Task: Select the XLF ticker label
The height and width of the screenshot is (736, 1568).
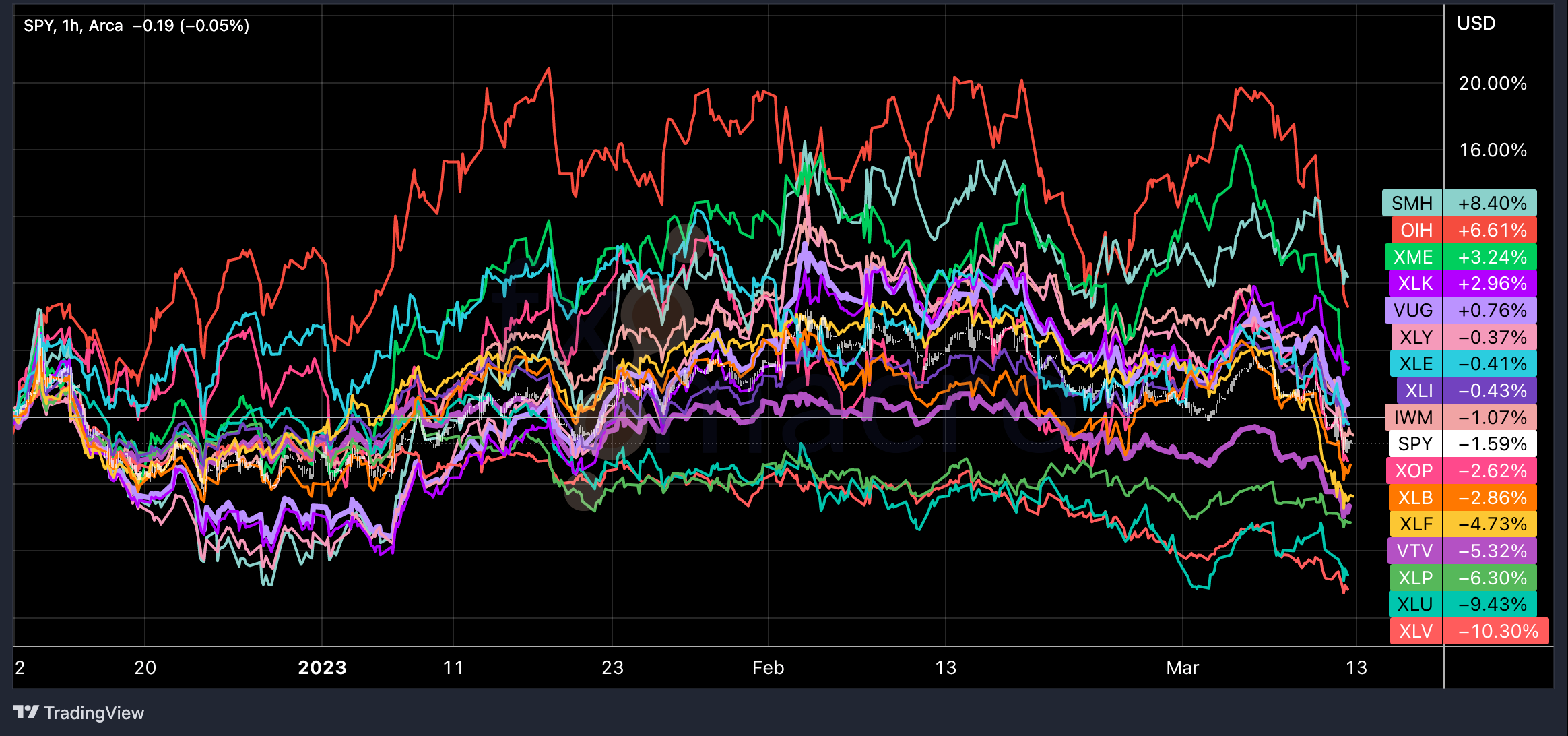Action: pos(1416,524)
